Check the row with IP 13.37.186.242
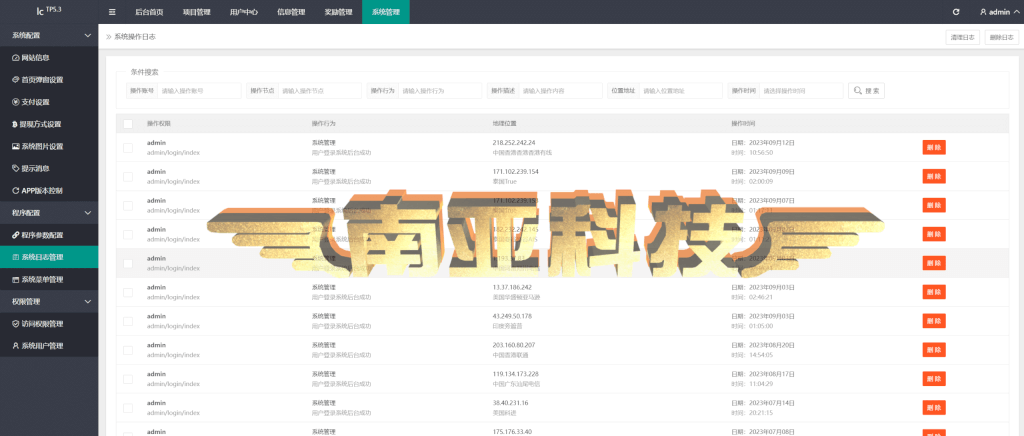Image resolution: width=1024 pixels, height=436 pixels. point(127,292)
